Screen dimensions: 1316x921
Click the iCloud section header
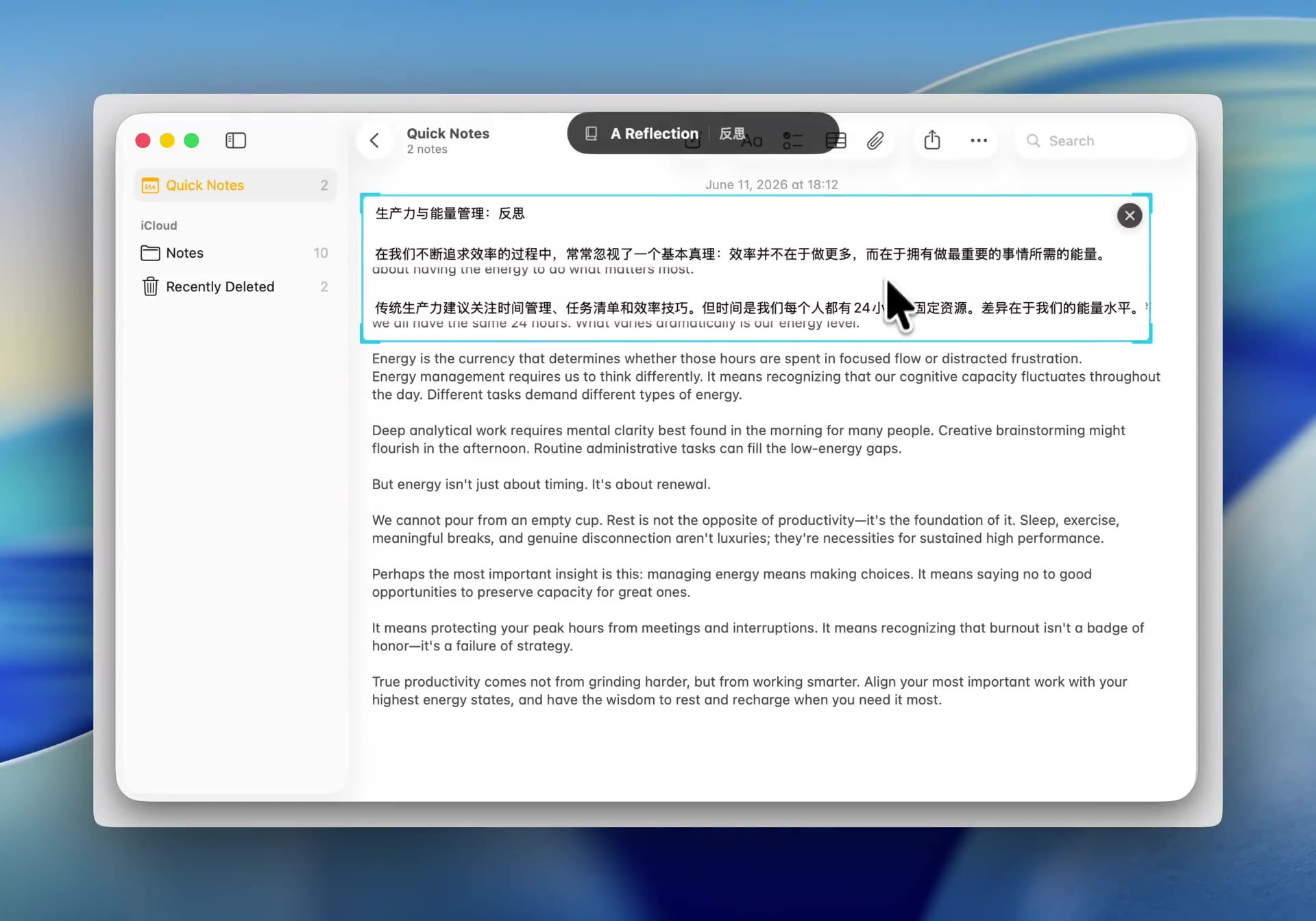pyautogui.click(x=159, y=225)
